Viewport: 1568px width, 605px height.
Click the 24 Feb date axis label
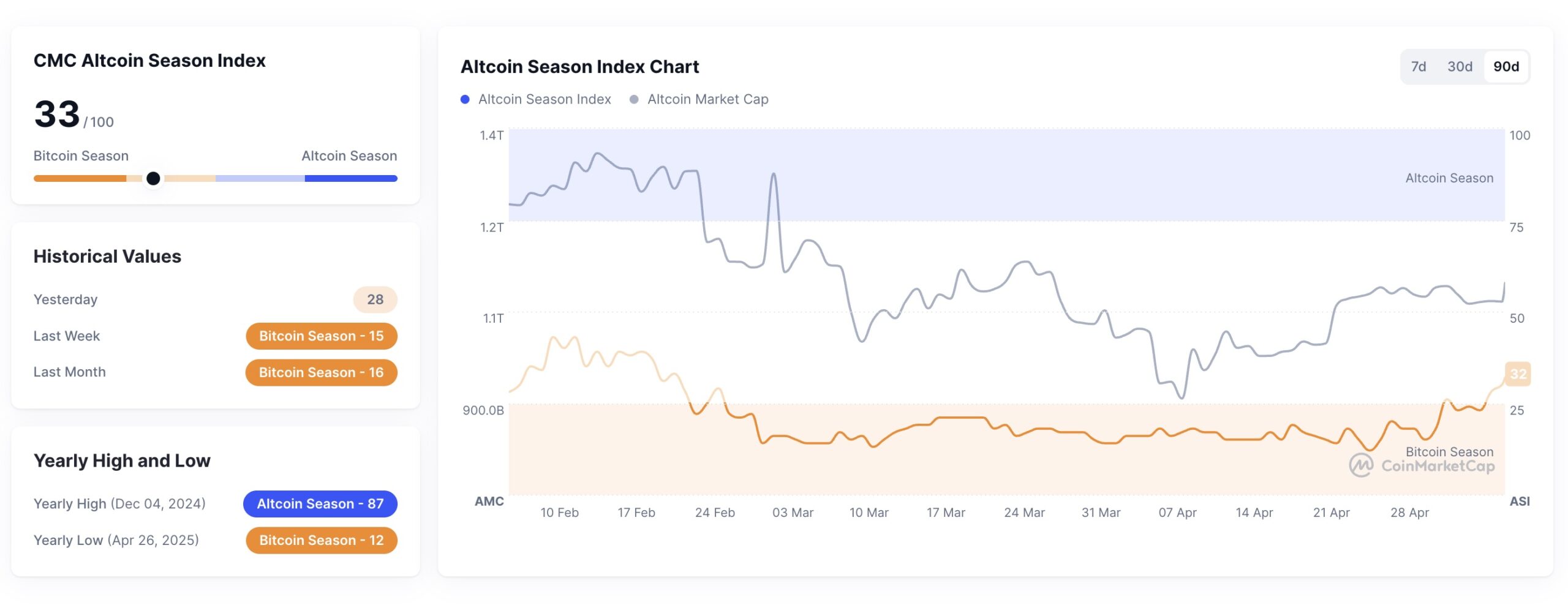714,513
